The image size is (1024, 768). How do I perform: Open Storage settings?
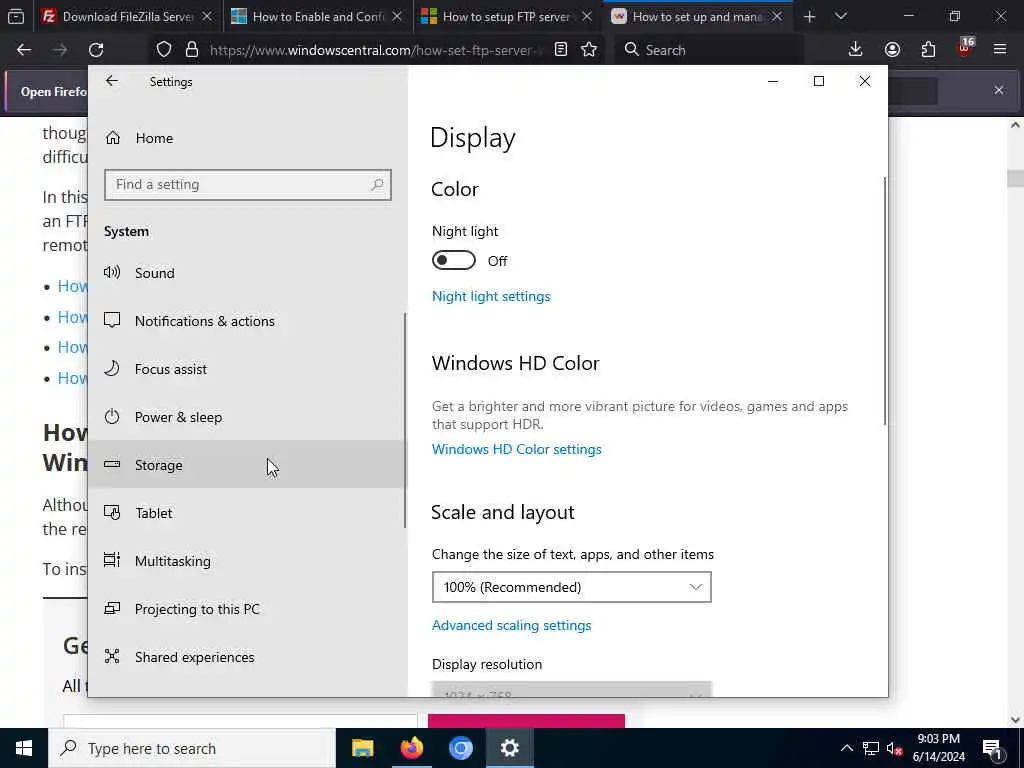click(247, 465)
